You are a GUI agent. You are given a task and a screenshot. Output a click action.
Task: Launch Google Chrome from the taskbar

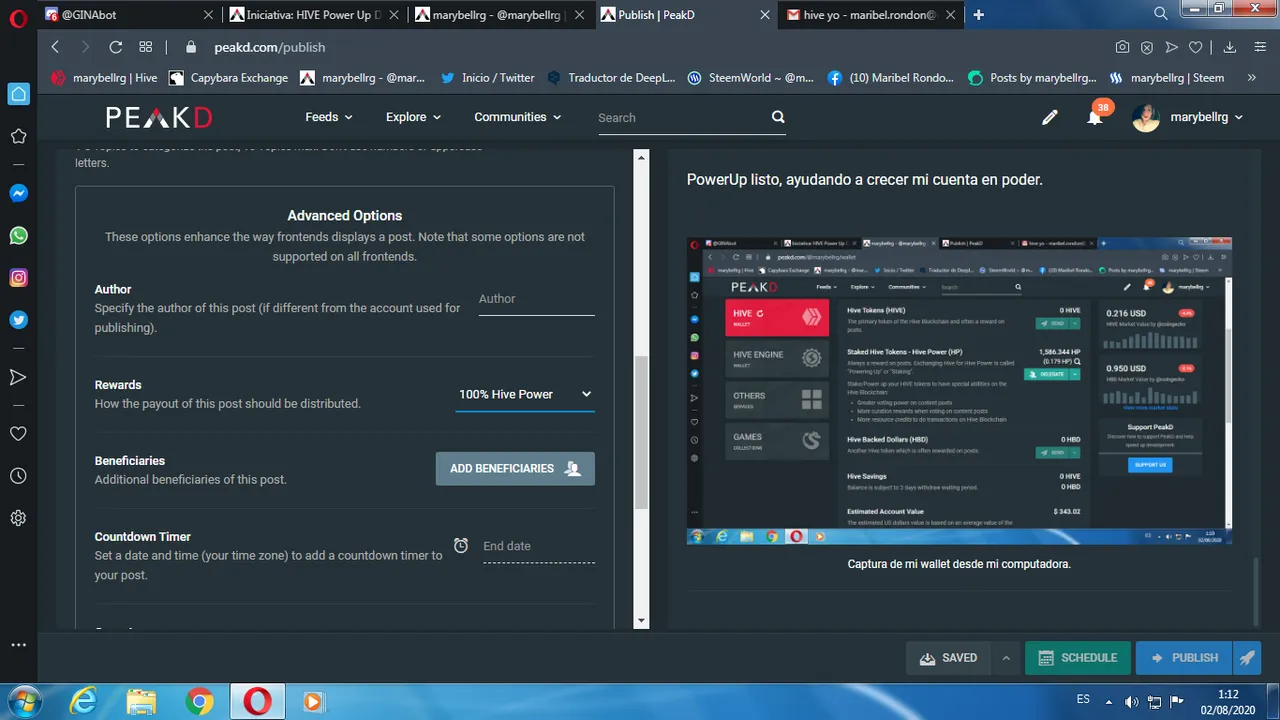[199, 702]
